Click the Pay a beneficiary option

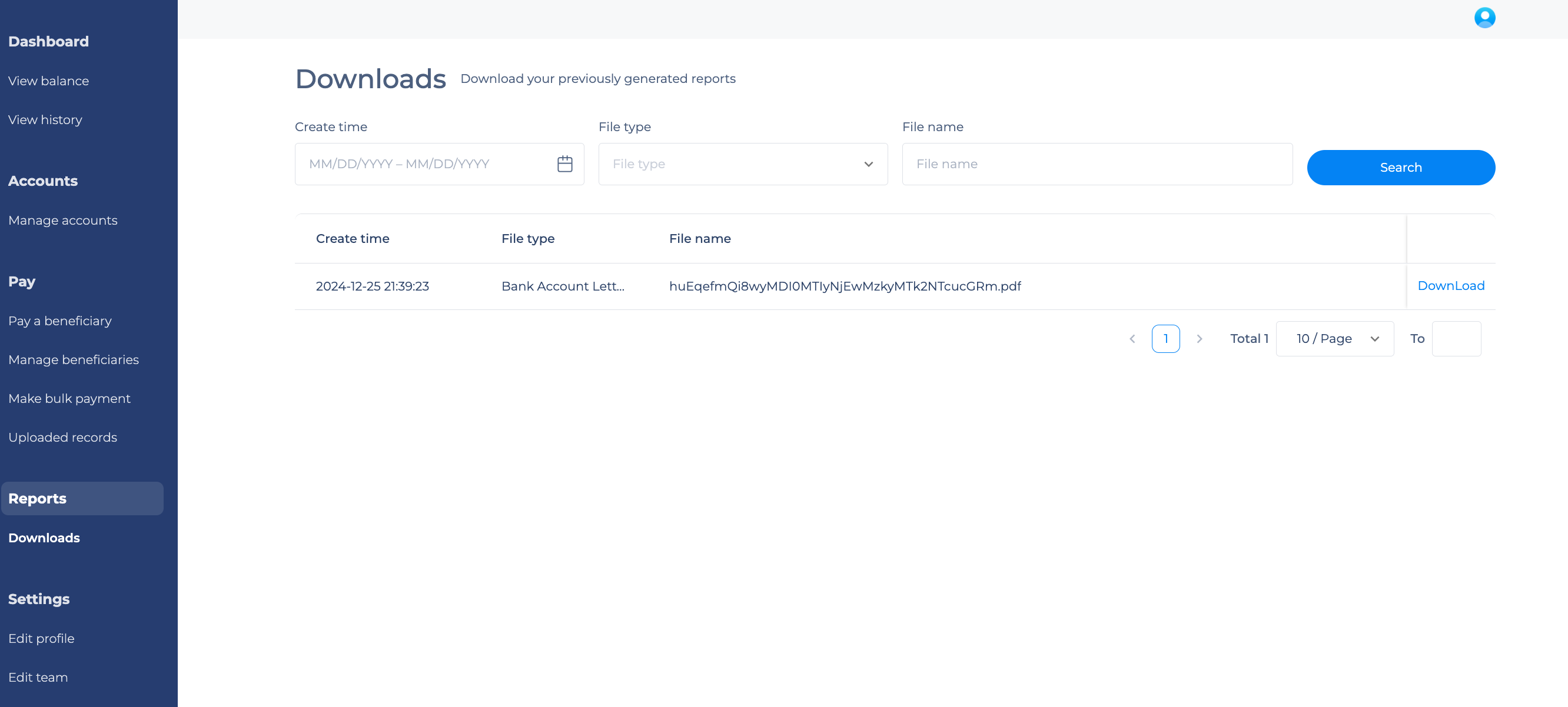pos(59,321)
